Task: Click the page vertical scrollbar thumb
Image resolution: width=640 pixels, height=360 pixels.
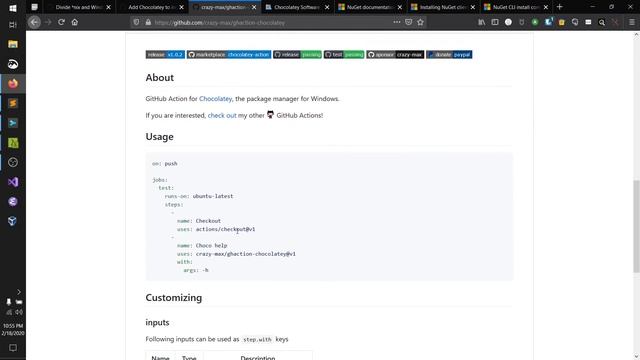Action: 636,226
